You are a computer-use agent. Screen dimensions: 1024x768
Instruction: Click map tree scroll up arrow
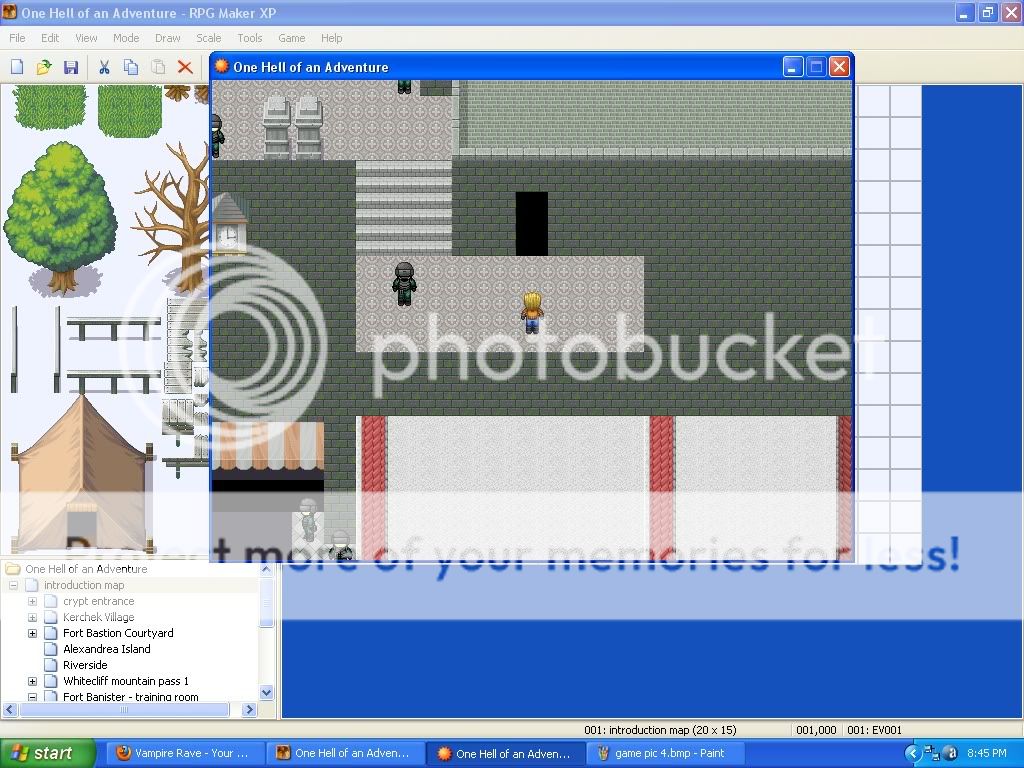tap(266, 569)
